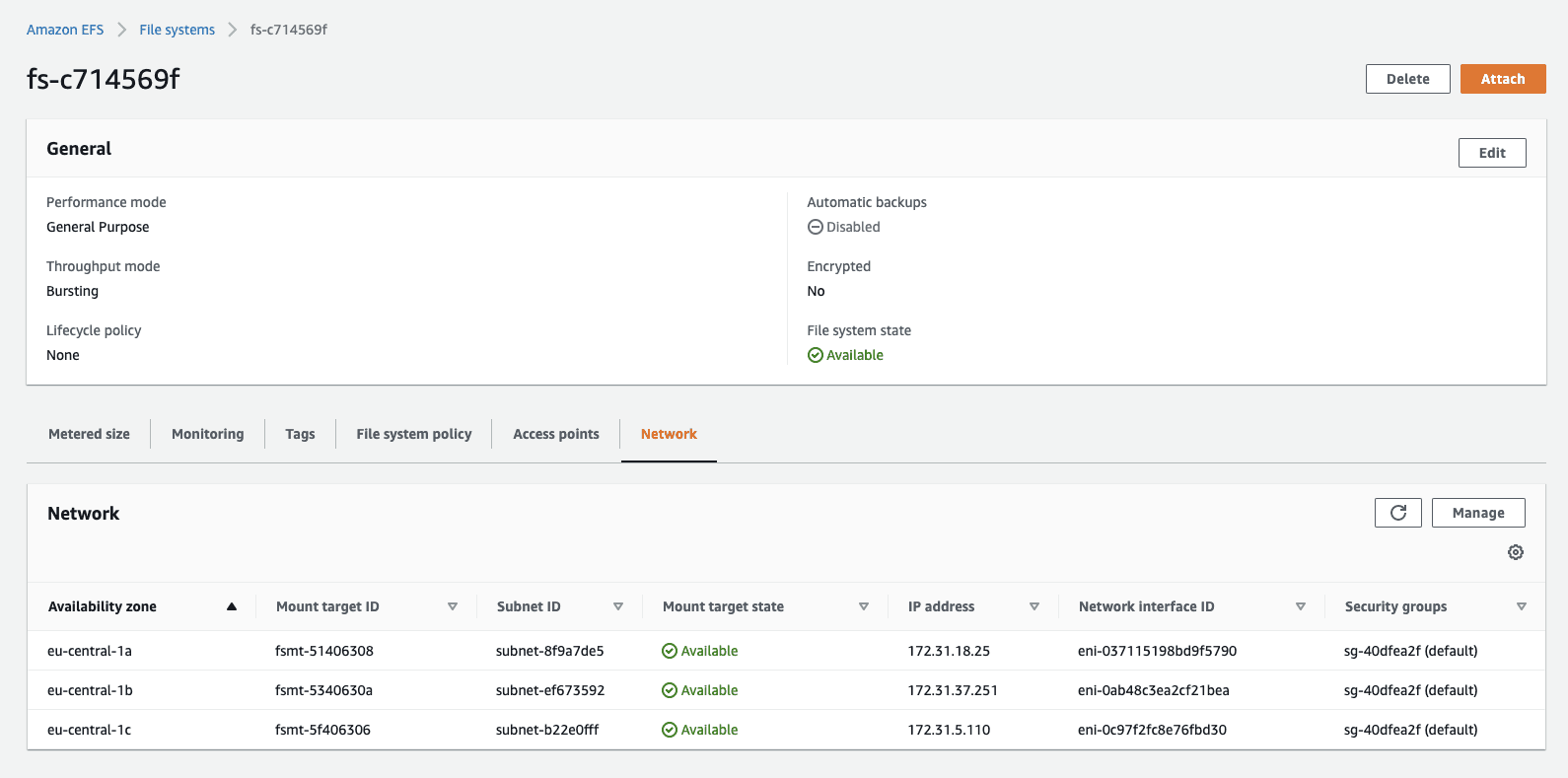Click the refresh icon in Network panel

(x=1397, y=513)
